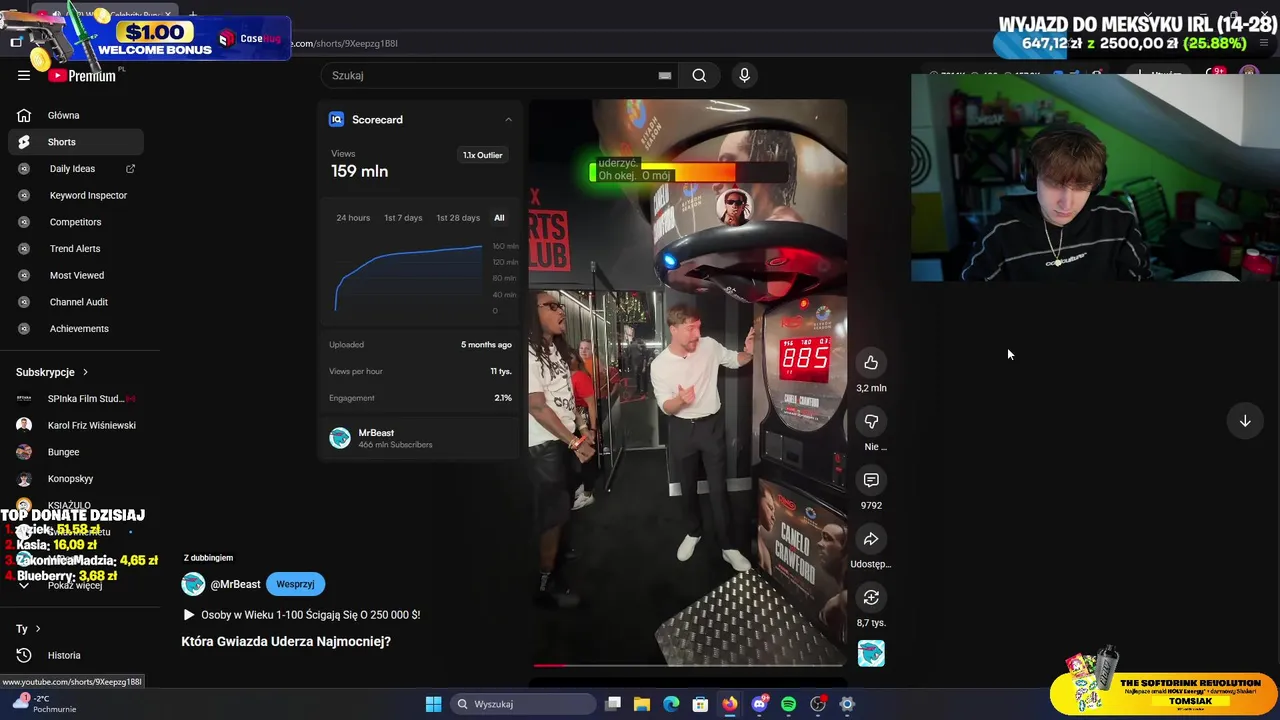Screen dimensions: 1280x720
Task: Select the 1st 7 days chart tab
Action: 403,218
